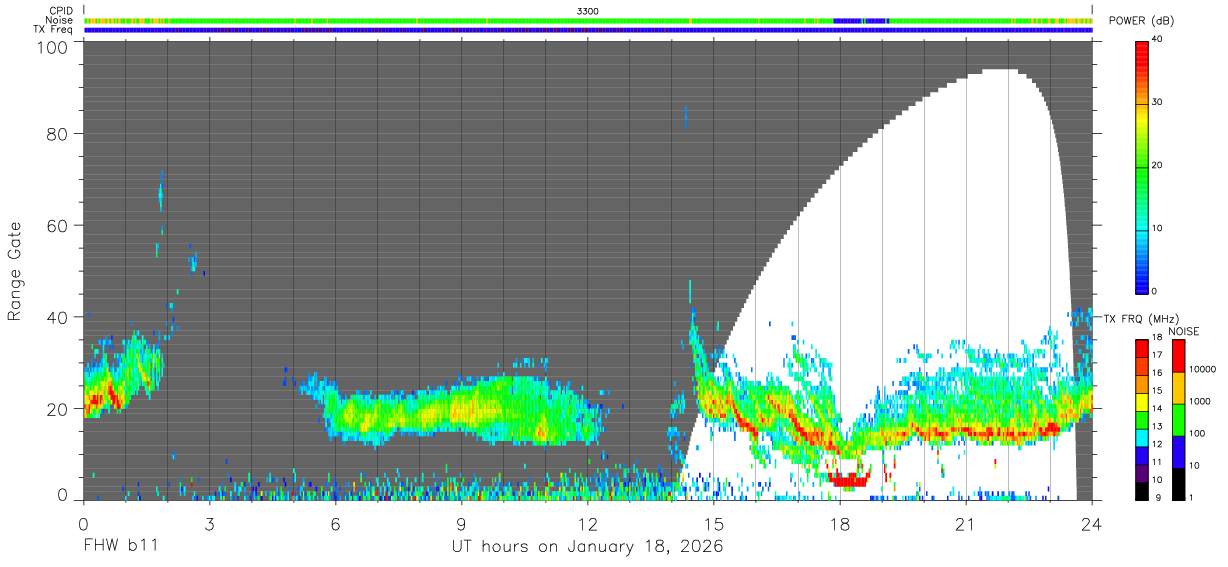Click the 100 tick on Range Gate axis
This screenshot has width=1228, height=567.
pyautogui.click(x=53, y=48)
